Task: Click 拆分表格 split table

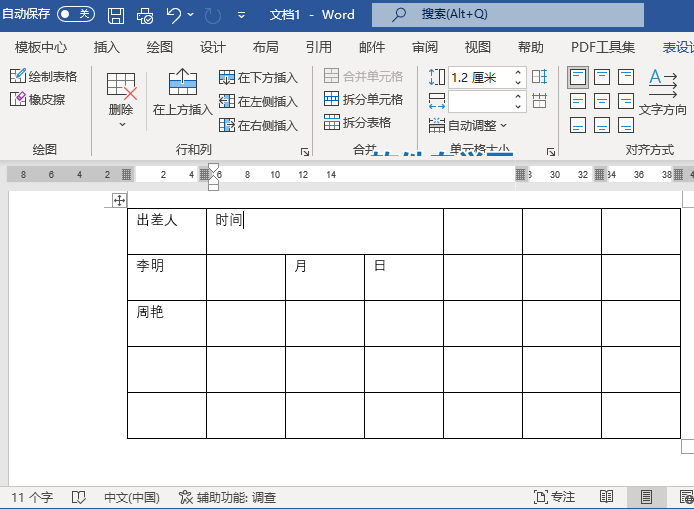Action: coord(357,122)
